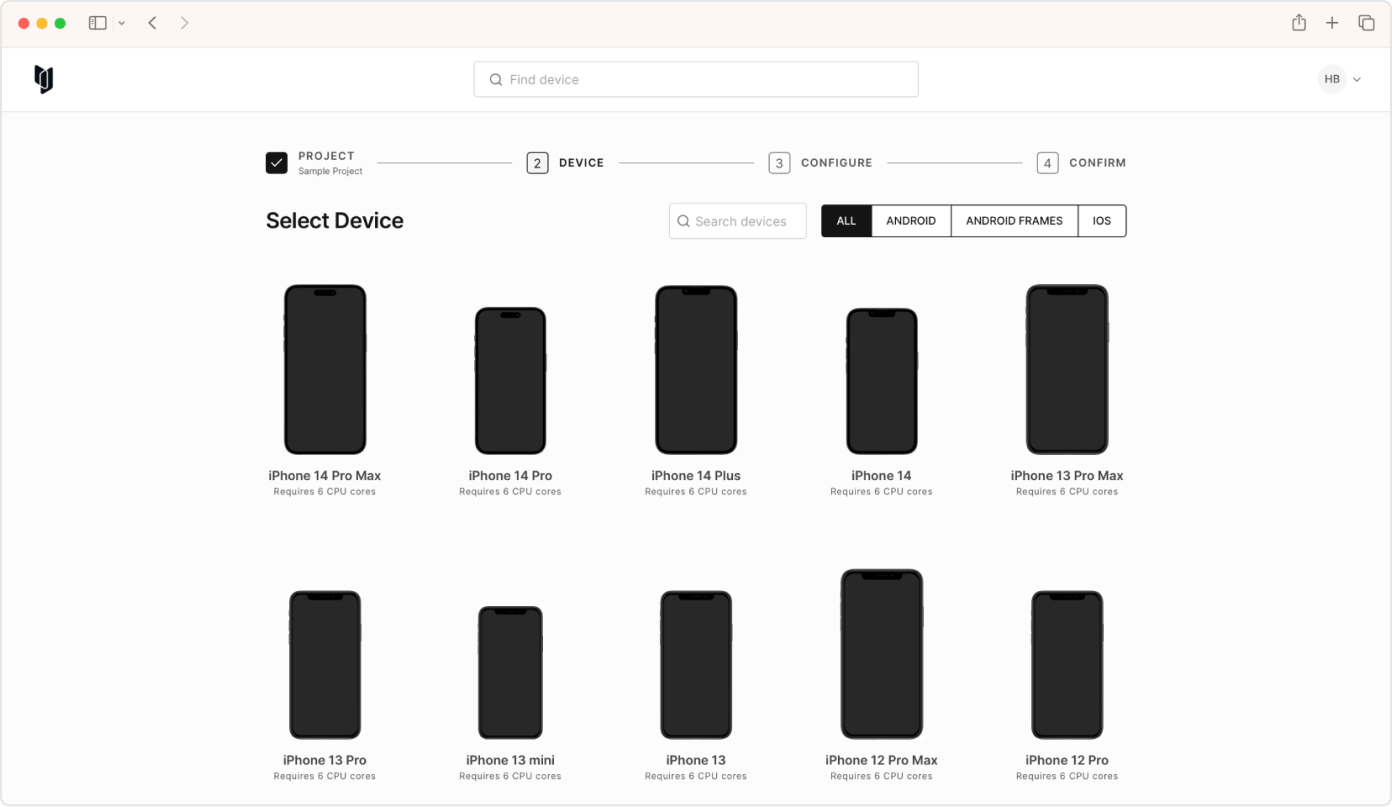This screenshot has height=807, width=1392.
Task: Choose the iPhone 12 Pro device image
Action: pyautogui.click(x=1067, y=664)
